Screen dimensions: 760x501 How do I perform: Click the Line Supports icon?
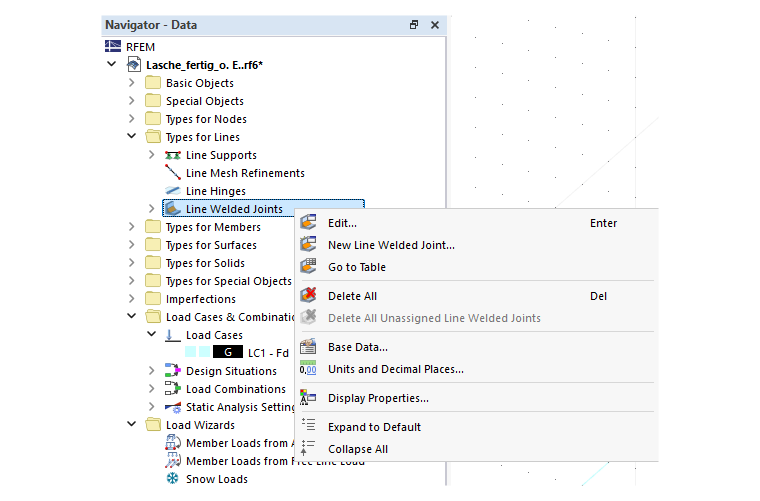[x=173, y=155]
